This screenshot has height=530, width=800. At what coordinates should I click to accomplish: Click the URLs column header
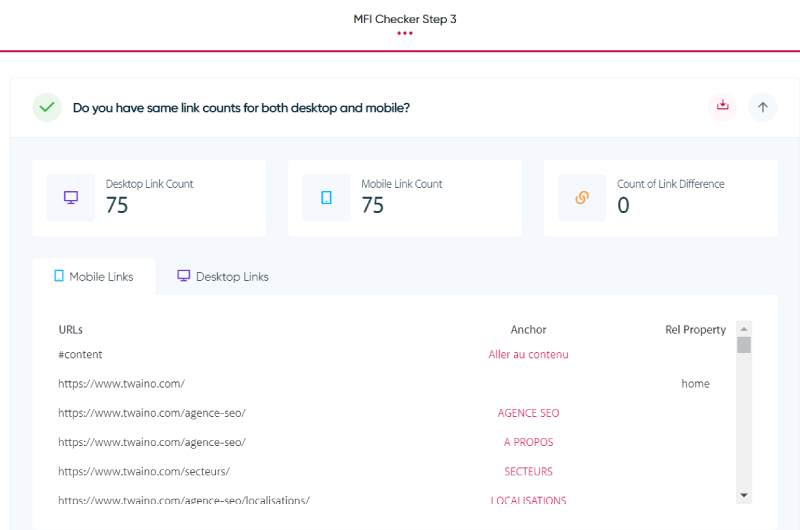(x=70, y=330)
